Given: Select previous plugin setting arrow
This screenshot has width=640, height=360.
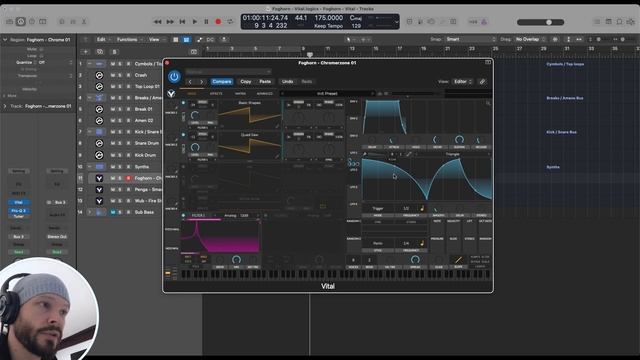Looking at the screenshot, I should point(190,82).
